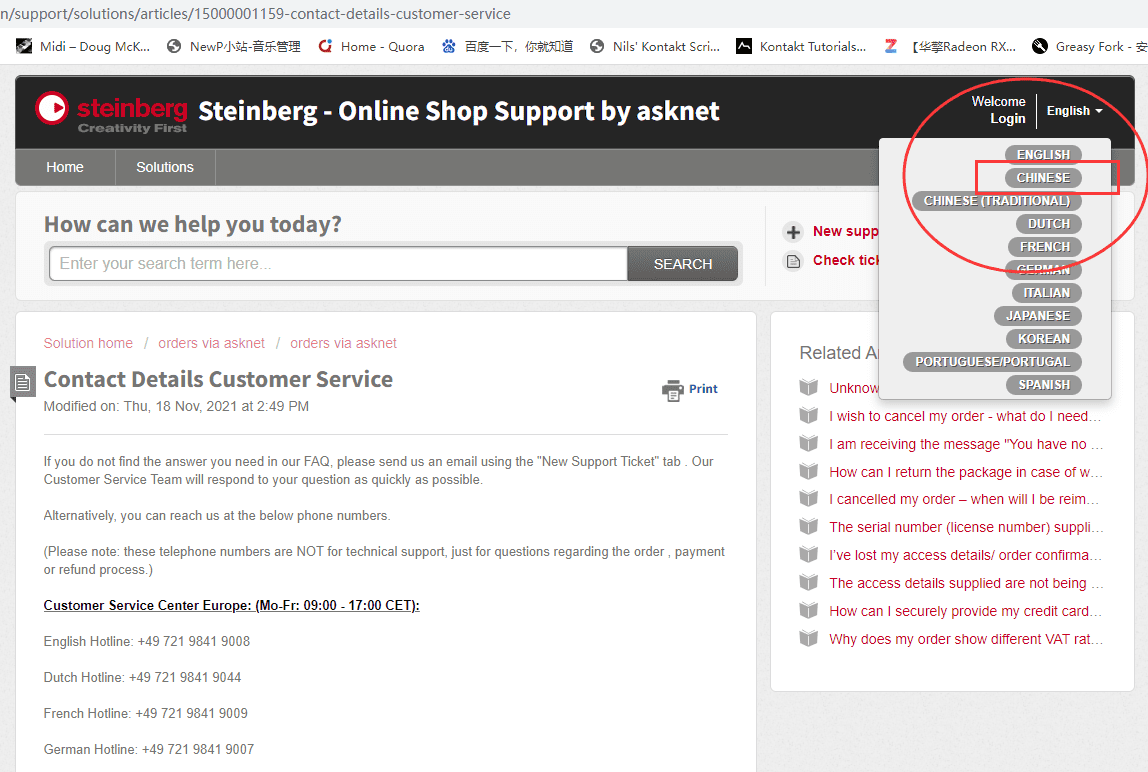Open 'How can I return the package' article
The height and width of the screenshot is (772, 1148).
(x=966, y=472)
